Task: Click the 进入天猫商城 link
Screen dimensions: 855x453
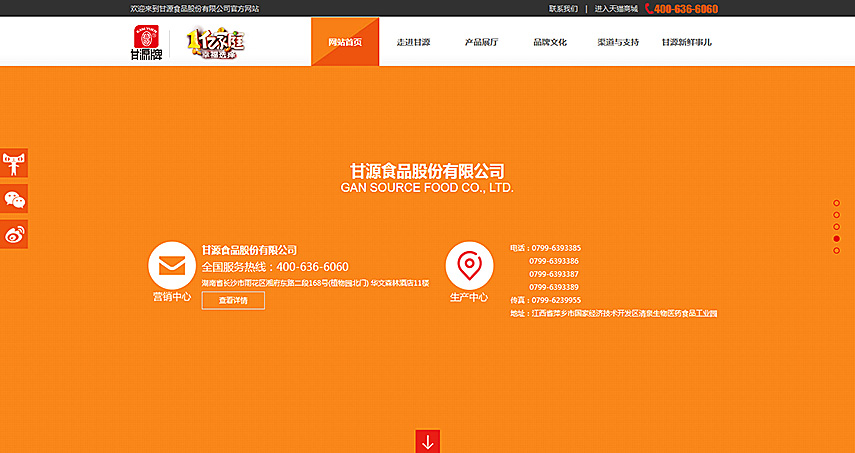Action: click(x=616, y=9)
